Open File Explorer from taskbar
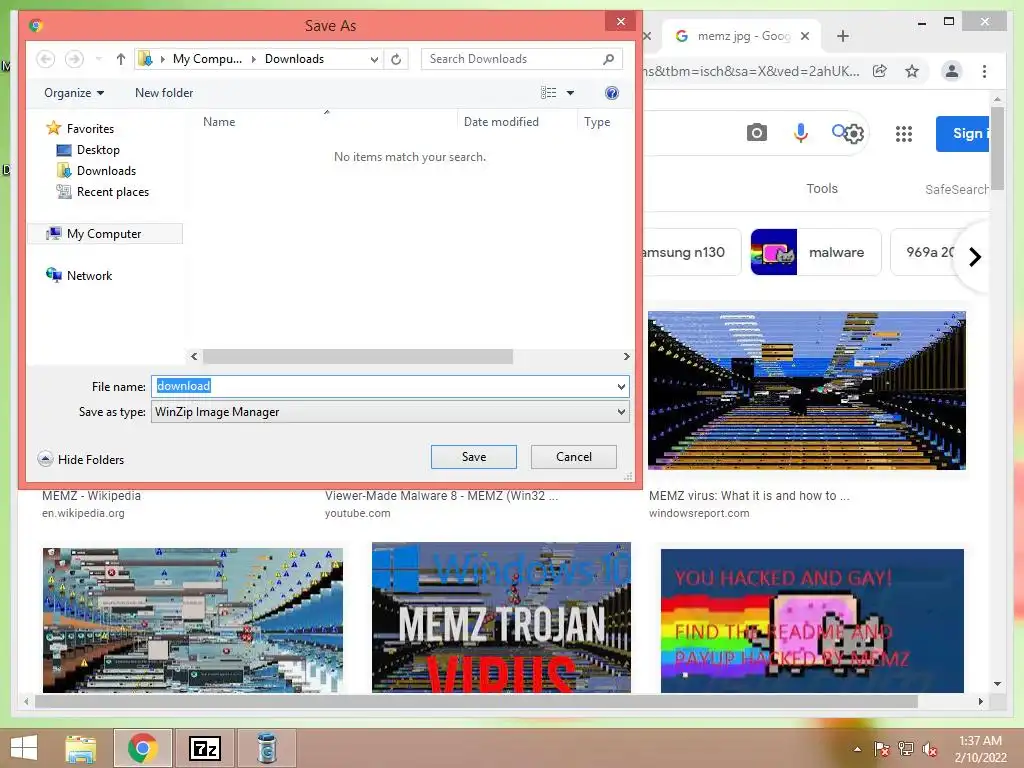1024x768 pixels. pyautogui.click(x=81, y=748)
